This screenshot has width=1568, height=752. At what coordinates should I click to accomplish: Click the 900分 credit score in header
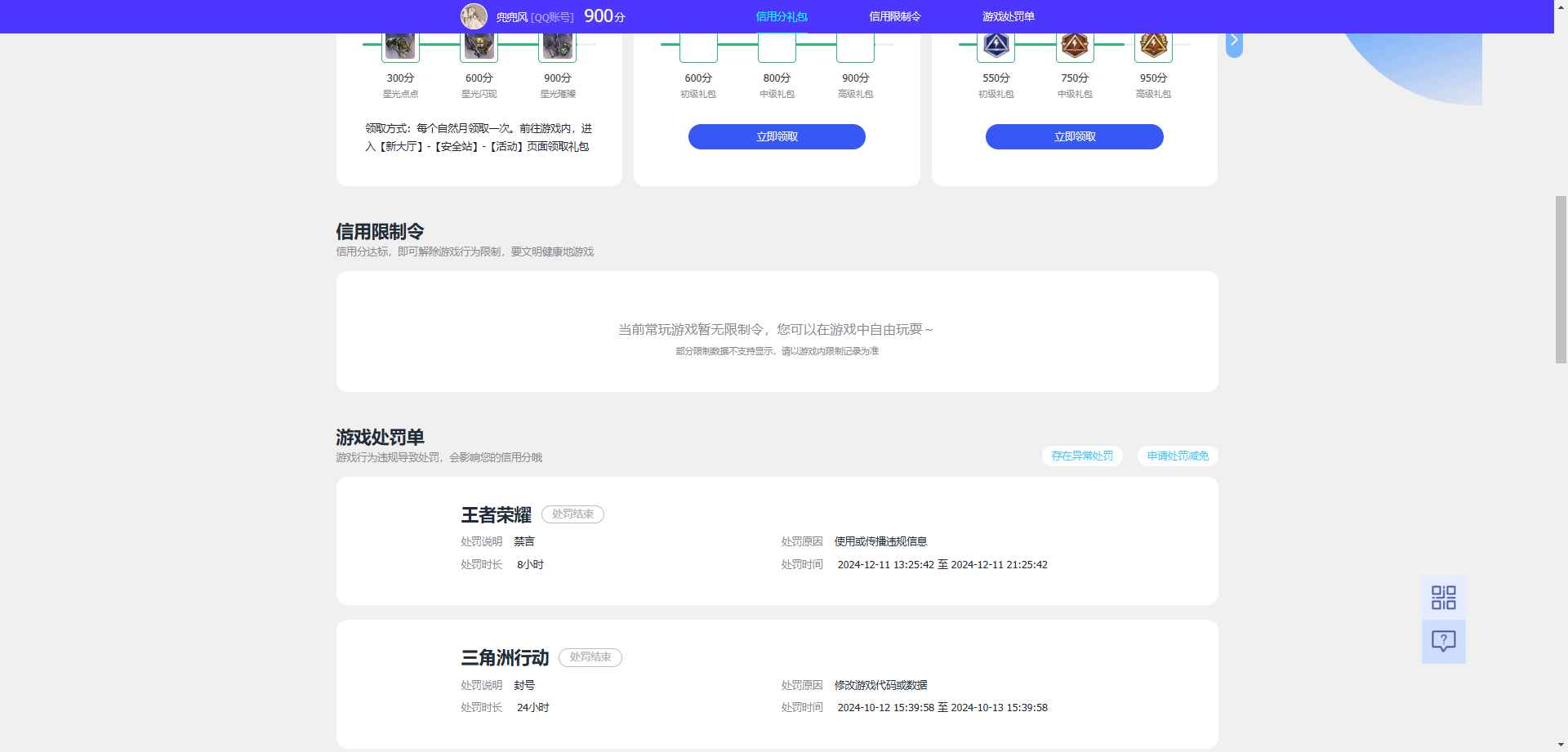click(x=604, y=16)
